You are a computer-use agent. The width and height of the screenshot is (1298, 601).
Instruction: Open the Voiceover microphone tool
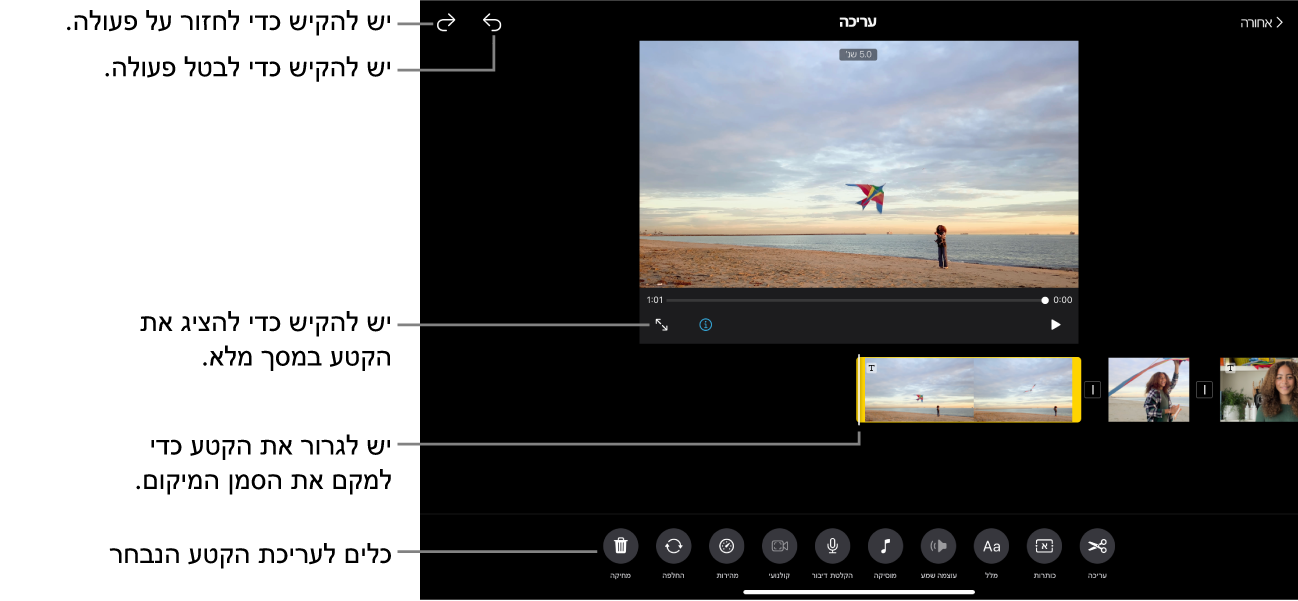tap(832, 546)
